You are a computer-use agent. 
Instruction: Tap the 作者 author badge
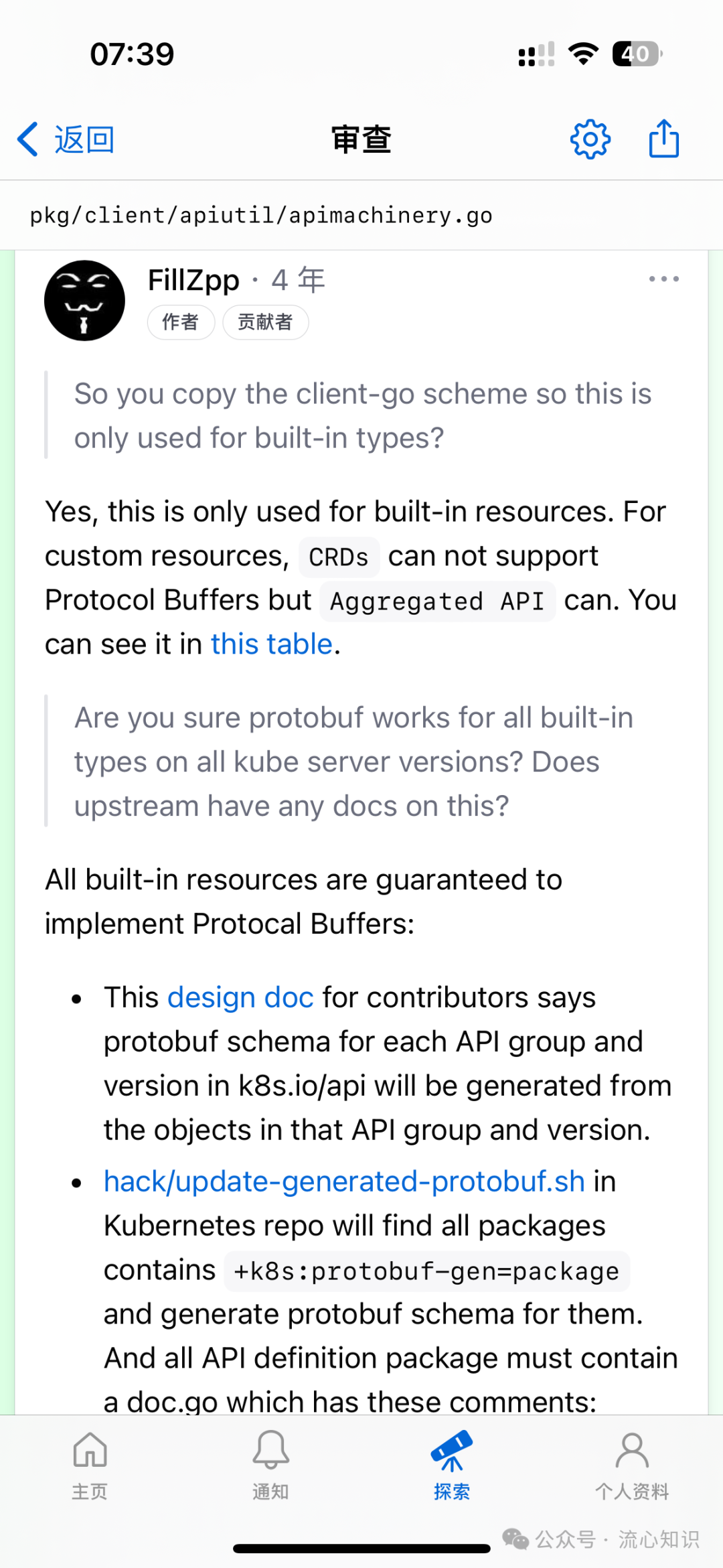pos(181,322)
